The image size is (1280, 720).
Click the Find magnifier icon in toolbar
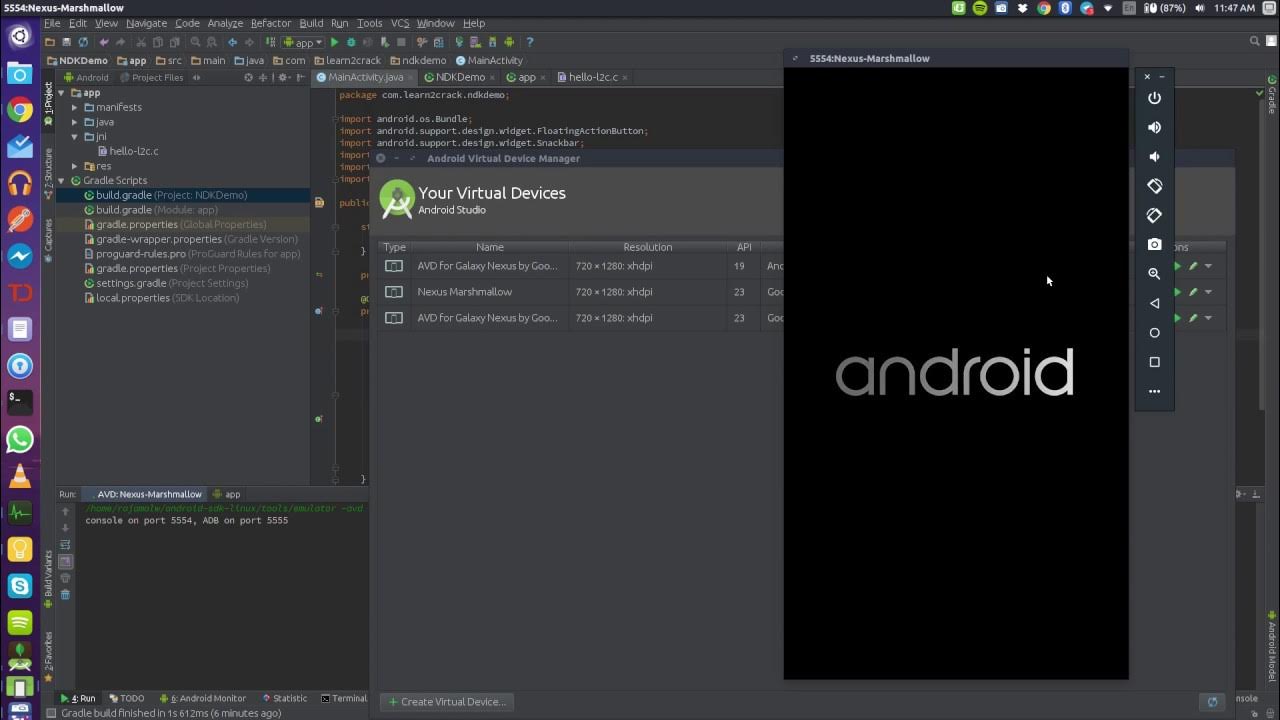pos(195,42)
